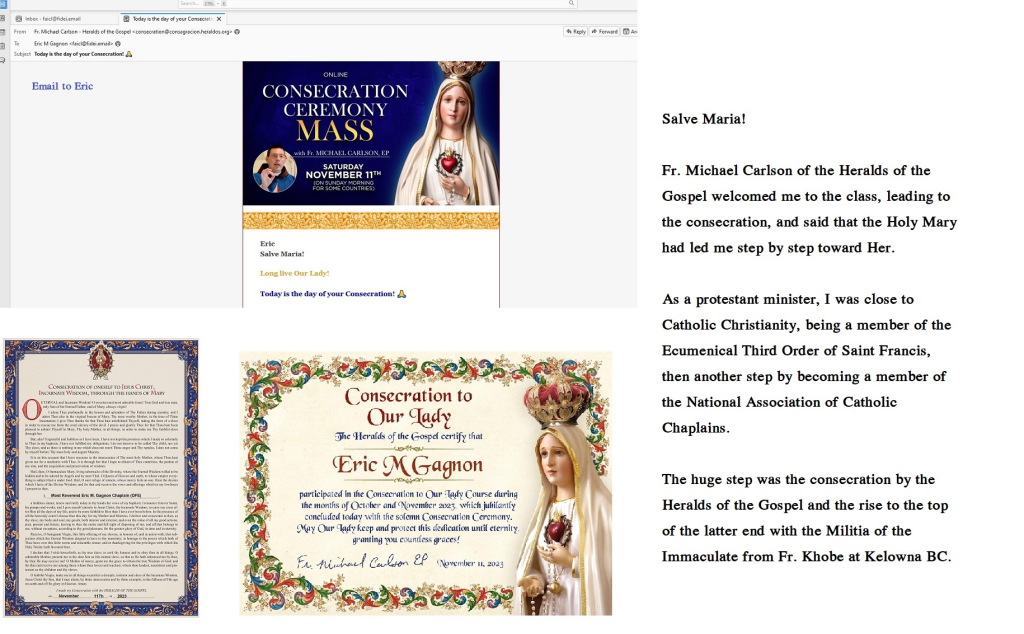
Task: Focus the search field at the top
Action: 377,4
